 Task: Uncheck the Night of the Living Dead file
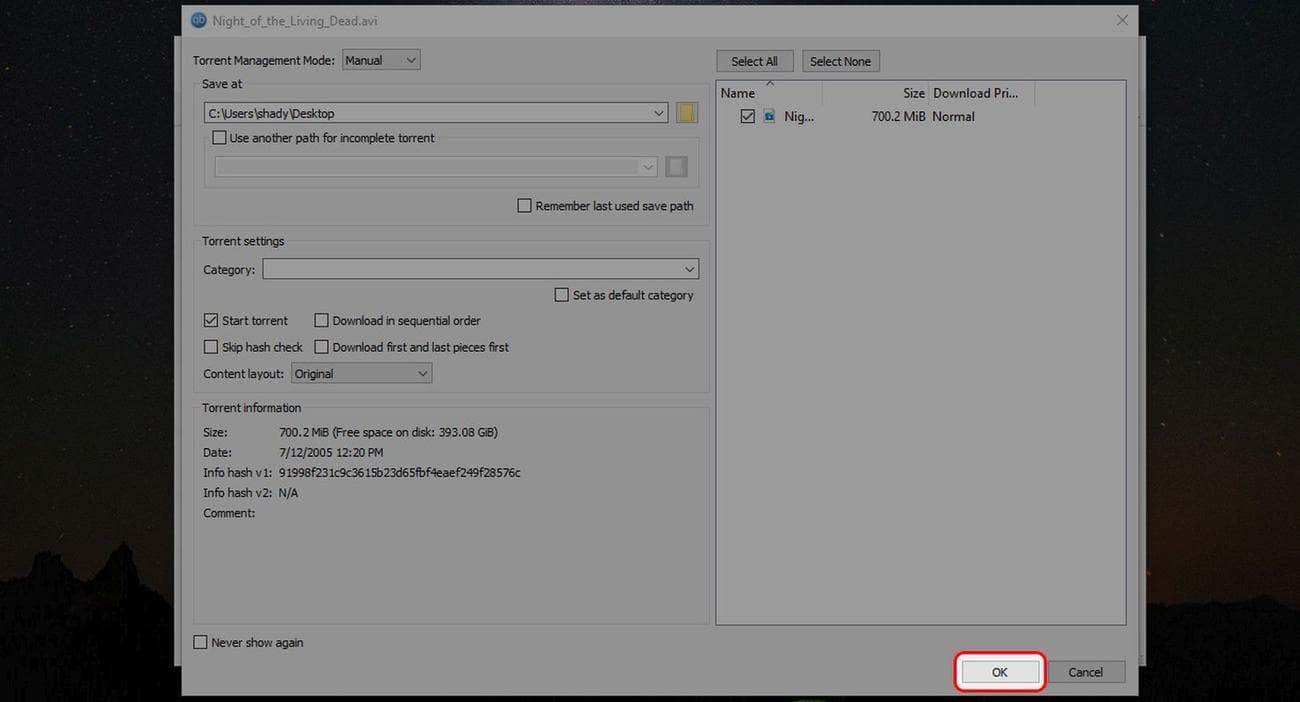(747, 117)
